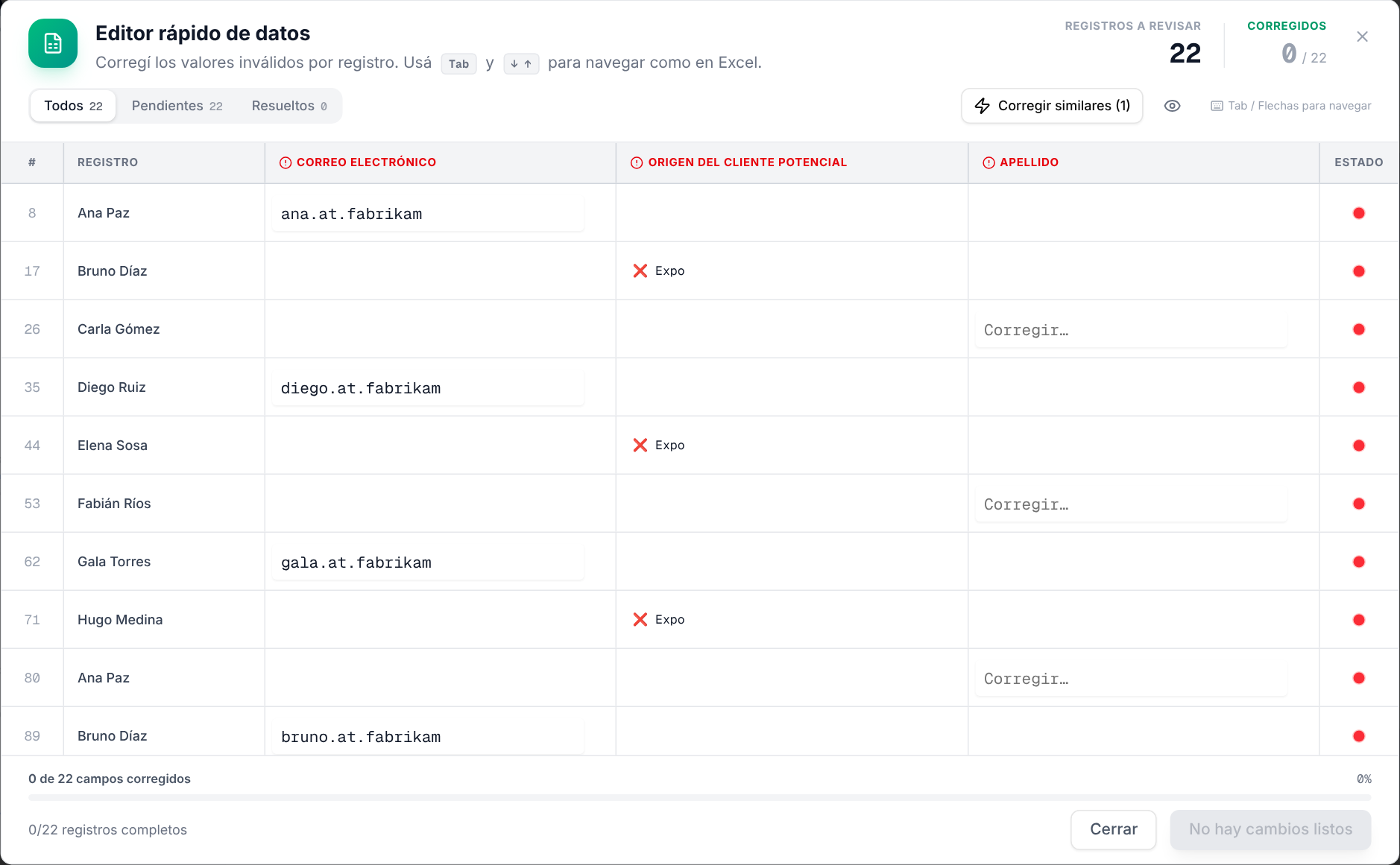Switch to the Resueltos tab

(289, 106)
